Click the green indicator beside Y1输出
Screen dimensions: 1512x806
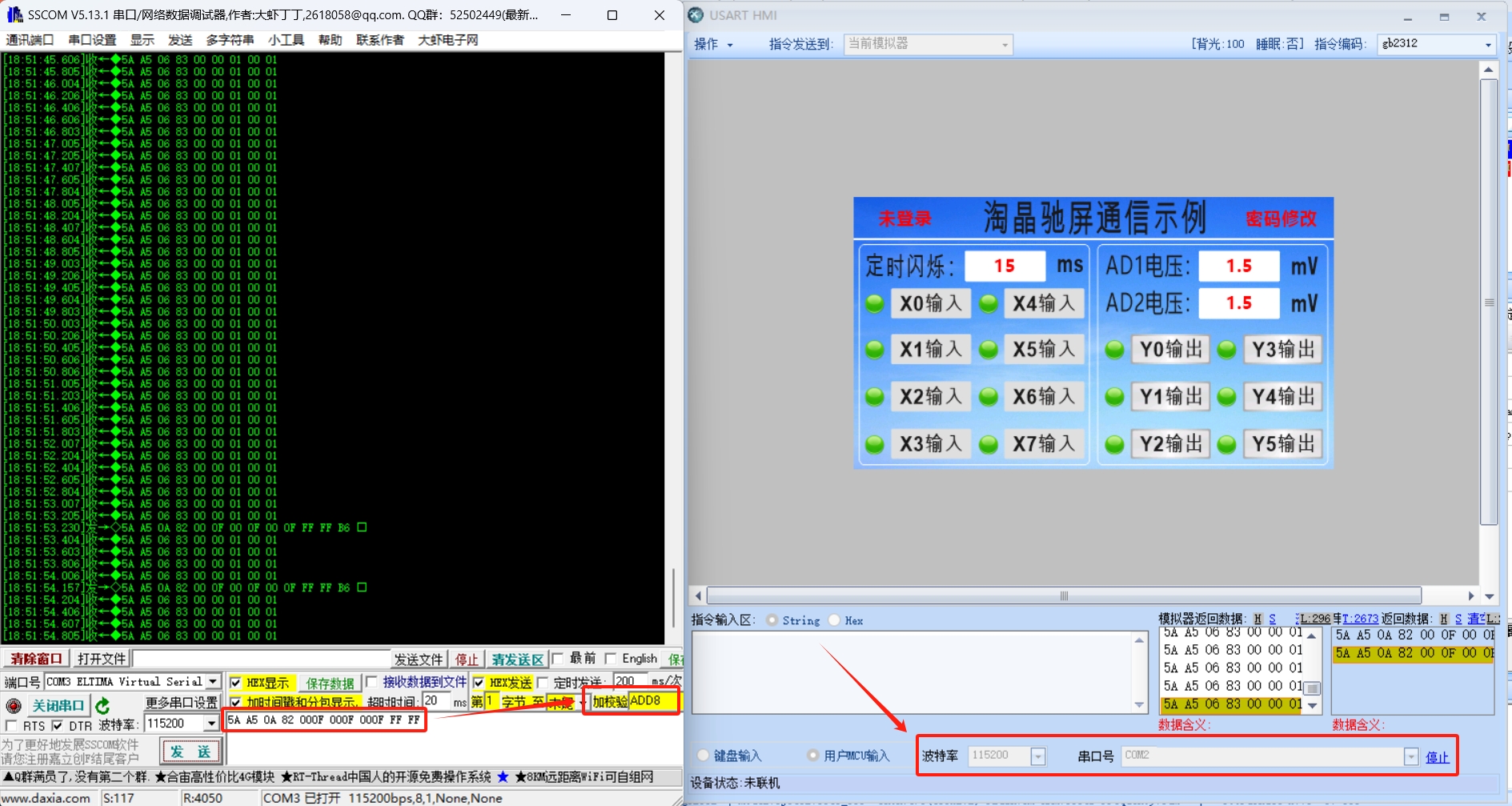1114,396
